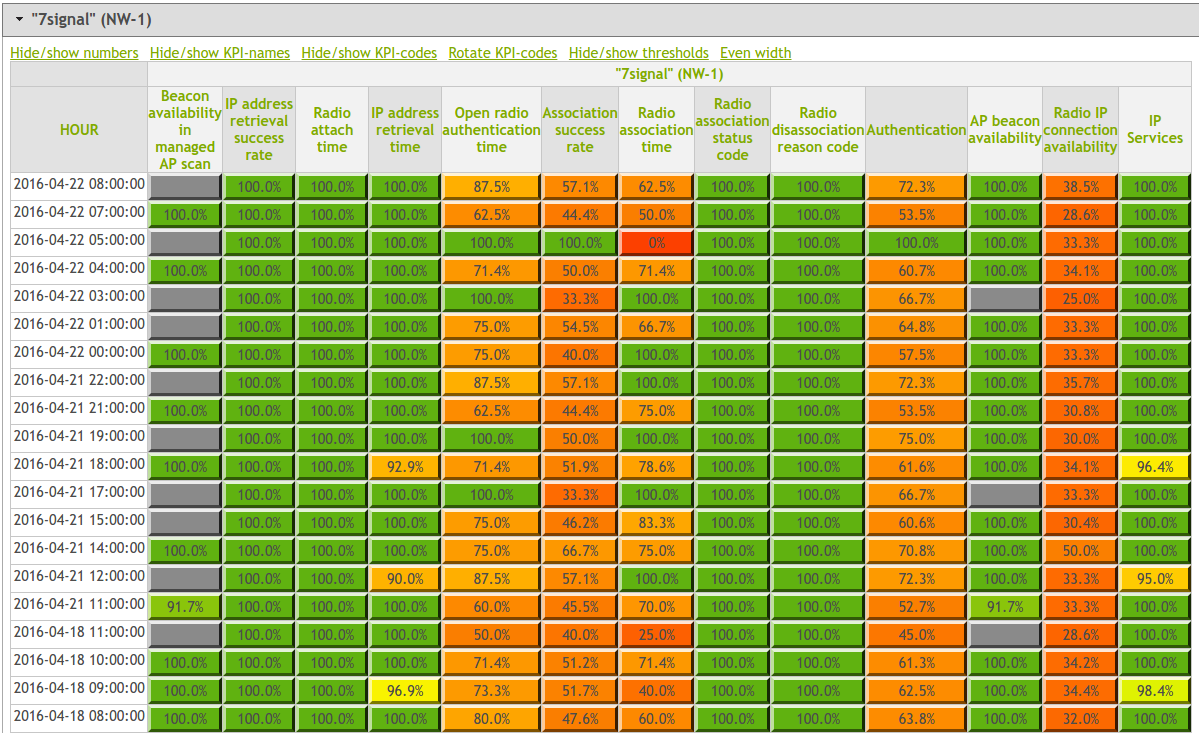This screenshot has width=1199, height=733.
Task: Click the Hide/show numbers link
Action: coord(74,53)
